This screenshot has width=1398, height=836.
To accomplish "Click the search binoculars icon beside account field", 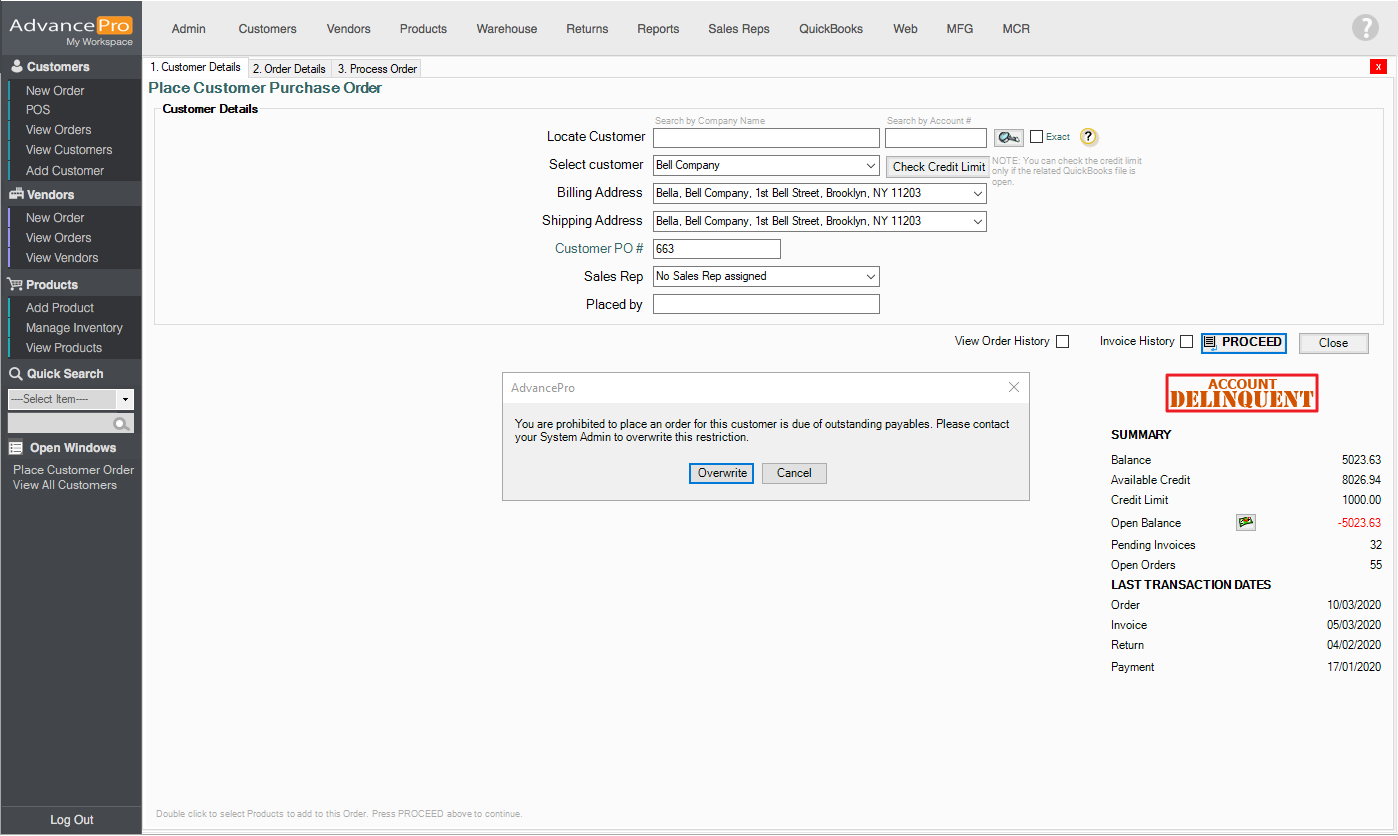I will tap(1008, 138).
